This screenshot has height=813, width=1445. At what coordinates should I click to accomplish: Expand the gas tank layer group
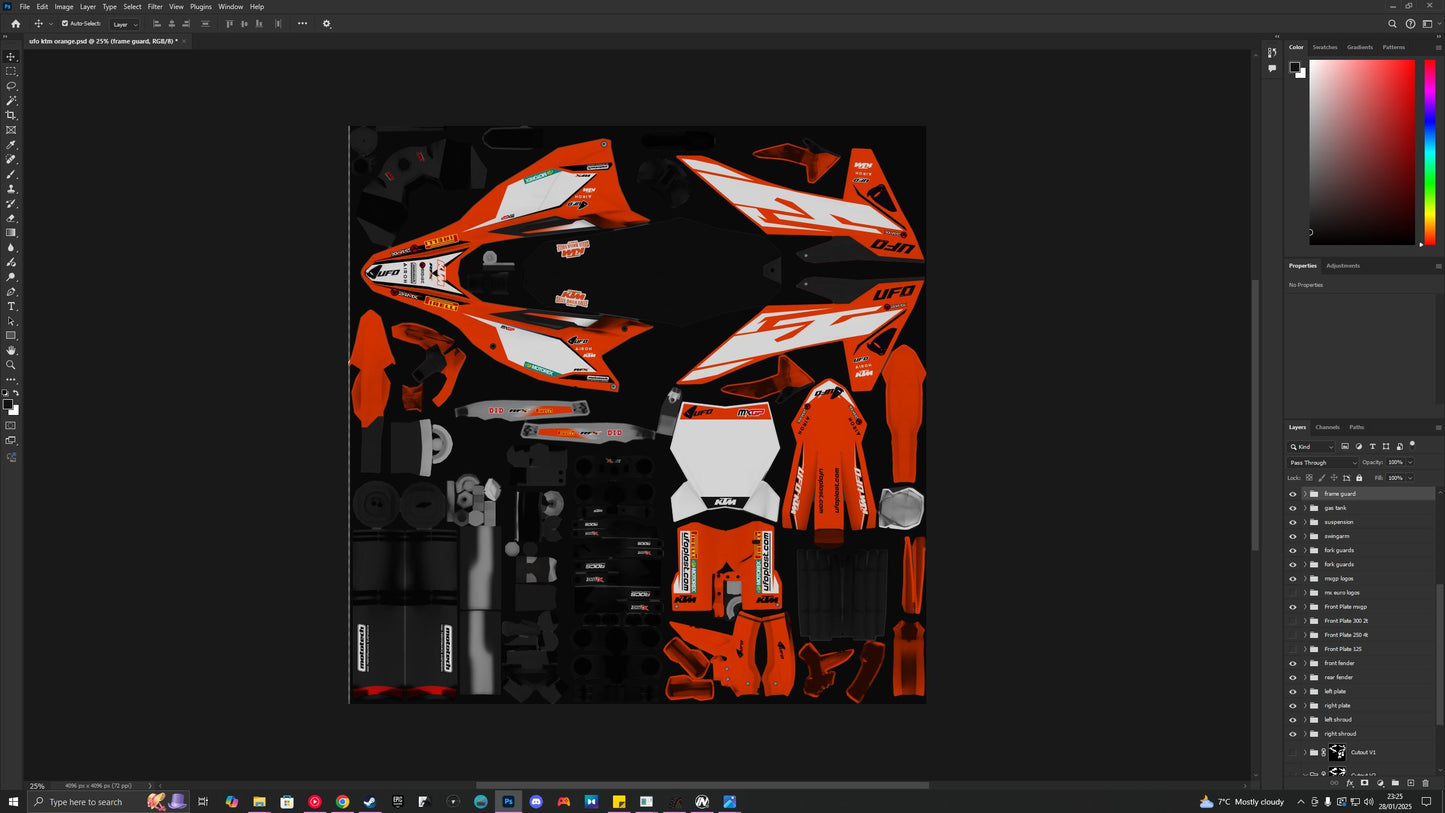coord(1303,507)
